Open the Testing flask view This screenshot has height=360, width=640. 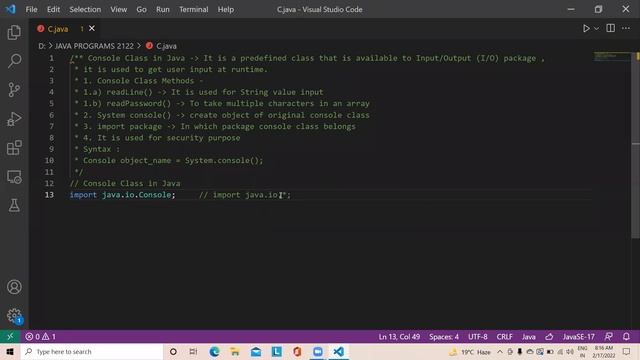(14, 205)
